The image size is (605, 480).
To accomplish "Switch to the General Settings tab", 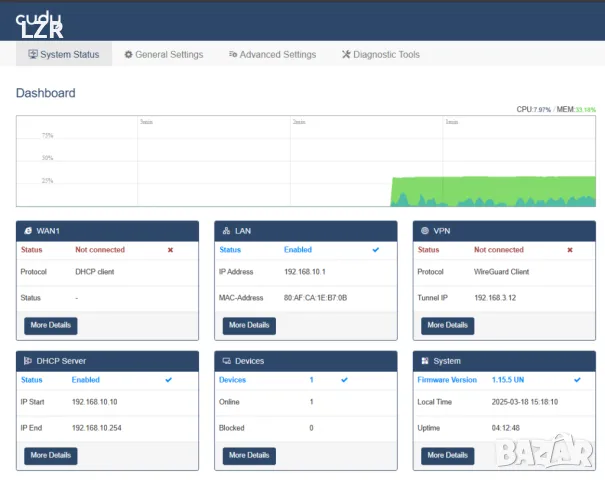I will [x=163, y=55].
